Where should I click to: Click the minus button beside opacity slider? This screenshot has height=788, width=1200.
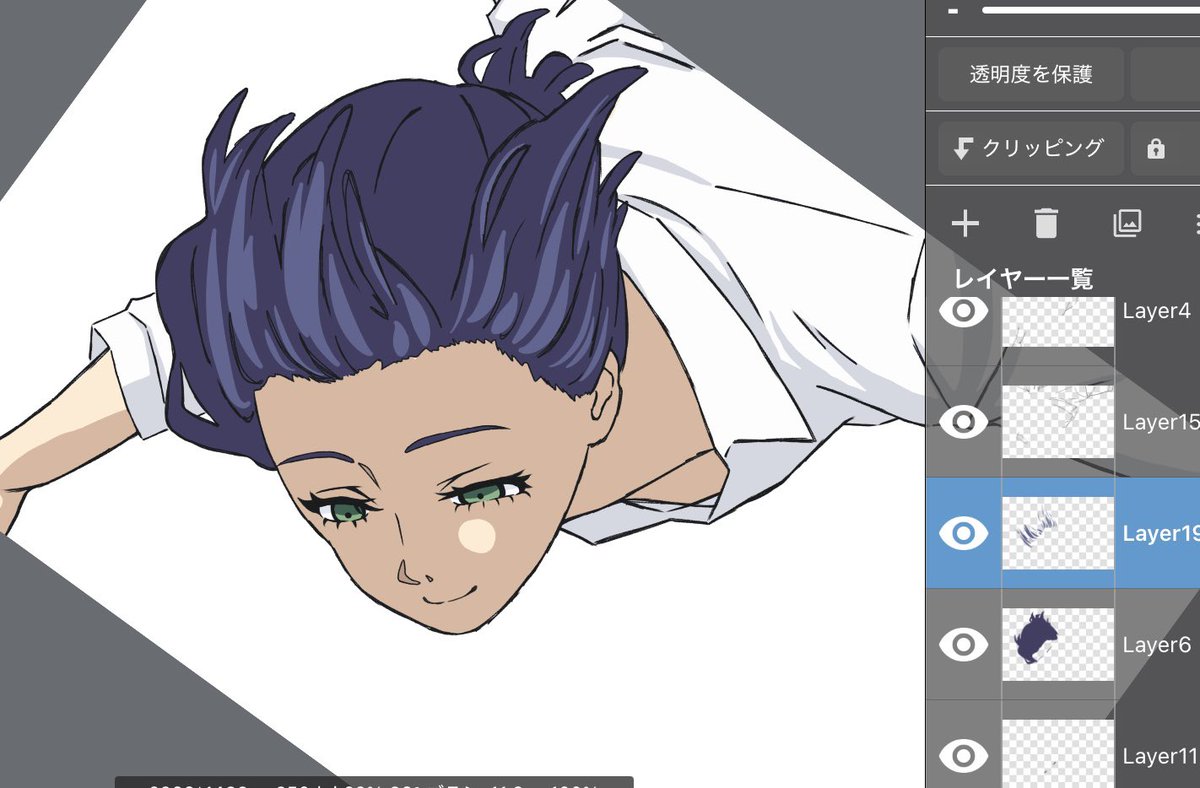click(x=954, y=11)
